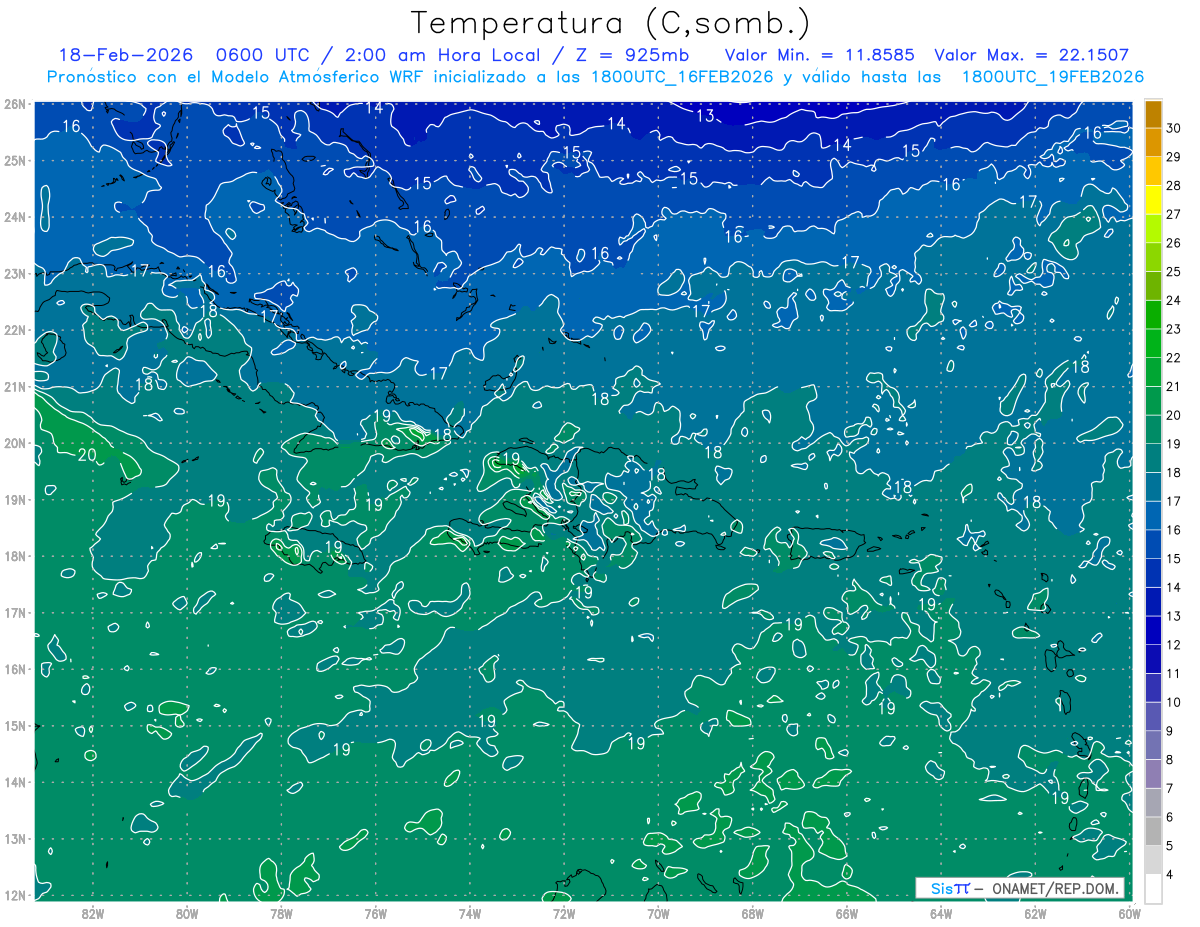Click the title "Temperatura (C,somb.)"
Screen dimensions: 1200x927
click(611, 24)
